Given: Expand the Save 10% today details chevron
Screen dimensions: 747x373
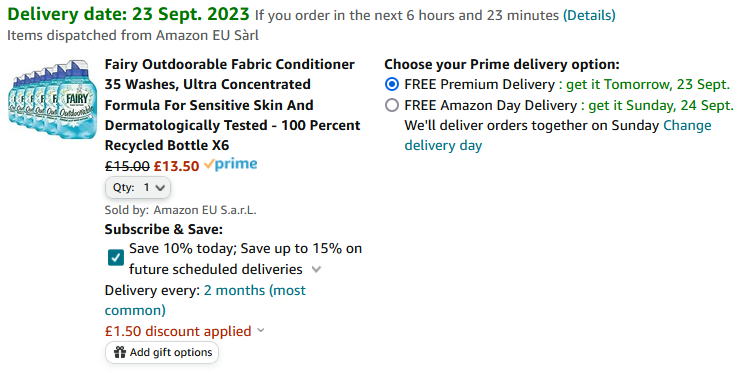Looking at the screenshot, I should coord(316,270).
